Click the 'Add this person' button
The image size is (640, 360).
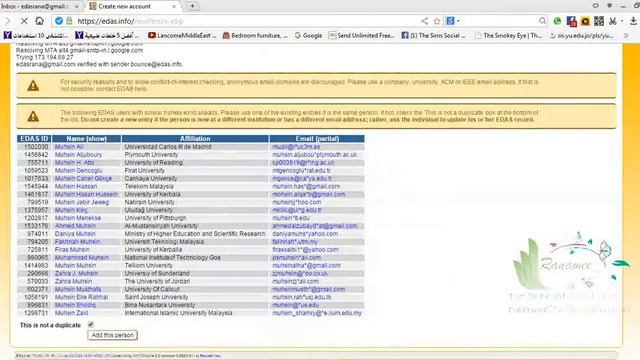pyautogui.click(x=113, y=335)
